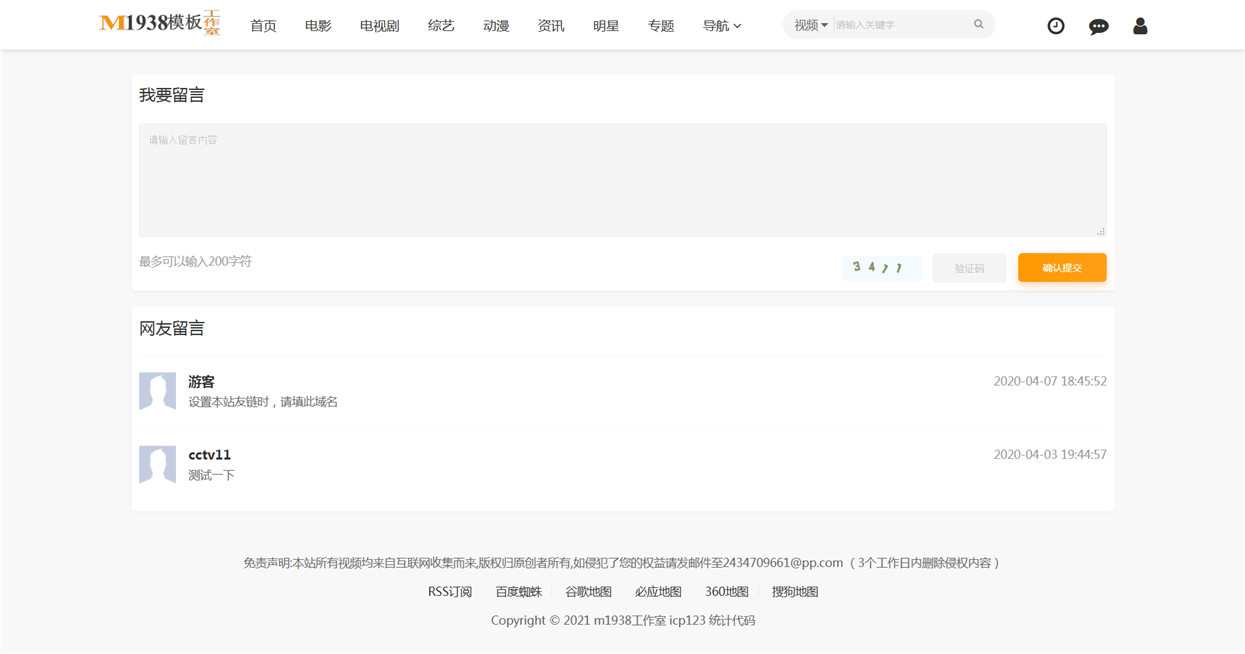Open the 电影 menu item

click(x=318, y=26)
